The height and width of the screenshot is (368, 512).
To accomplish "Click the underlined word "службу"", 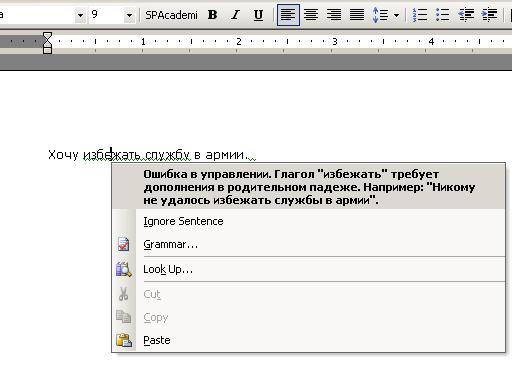I will pos(168,155).
